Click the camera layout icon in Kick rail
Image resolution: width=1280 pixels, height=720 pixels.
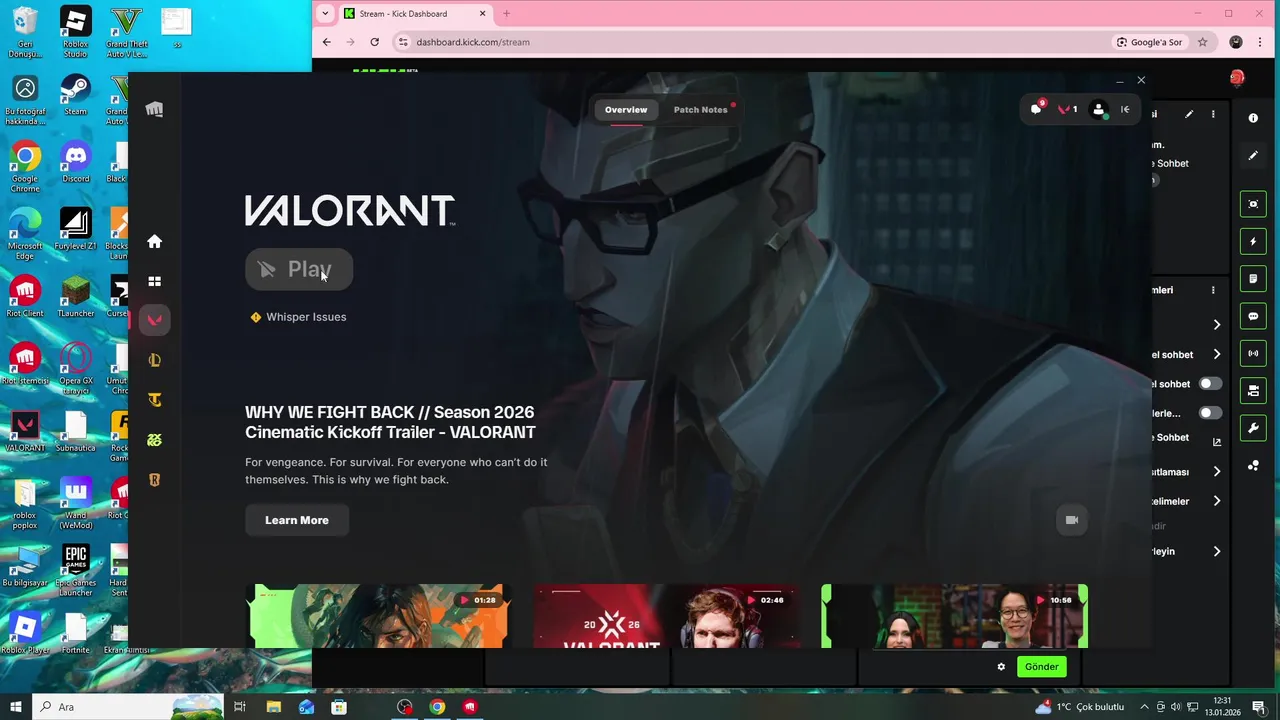(1253, 391)
